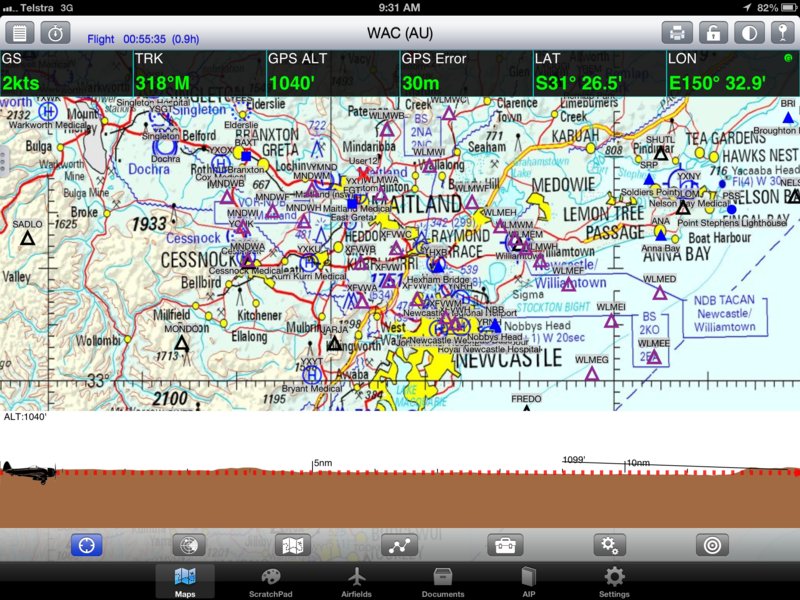Tap the stopwatch timer icon

pos(55,33)
